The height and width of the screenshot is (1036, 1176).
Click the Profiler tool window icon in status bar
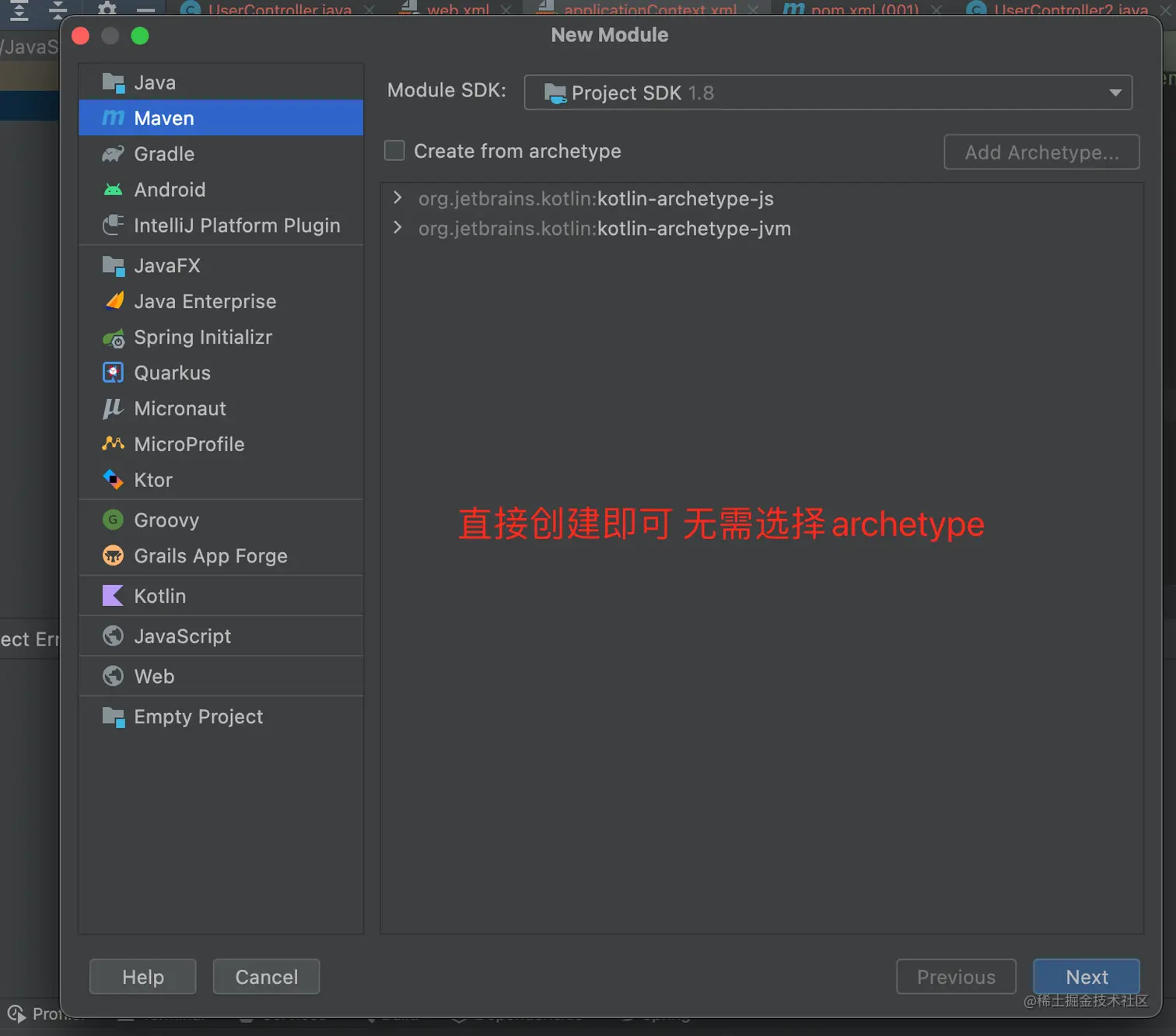point(16,1013)
